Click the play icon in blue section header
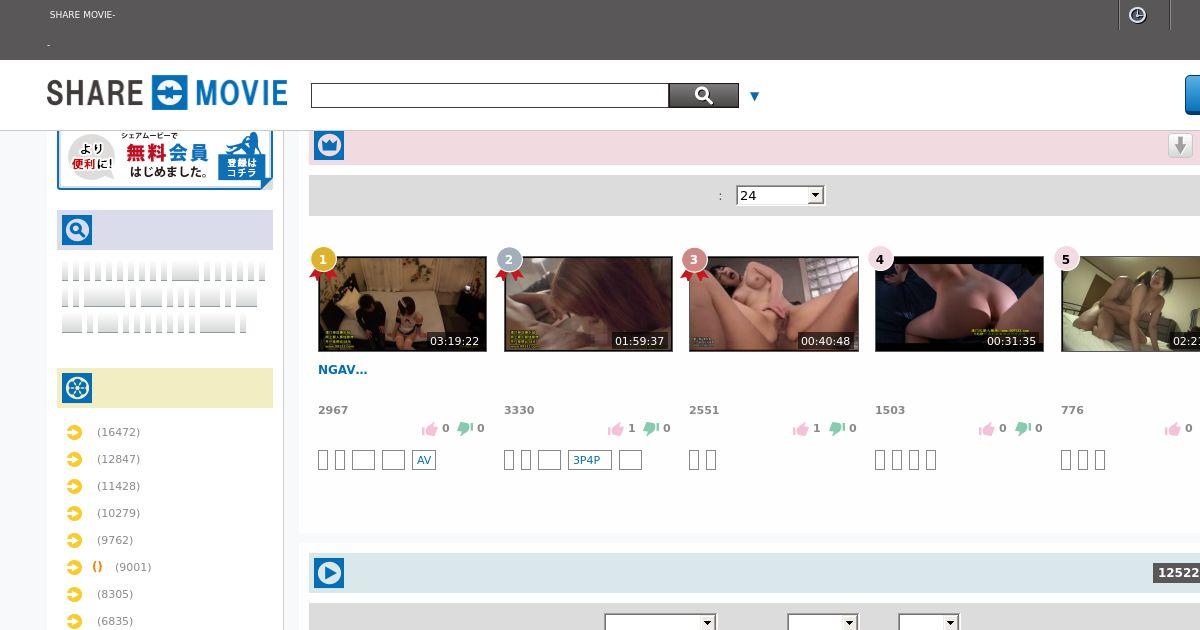 click(x=330, y=573)
